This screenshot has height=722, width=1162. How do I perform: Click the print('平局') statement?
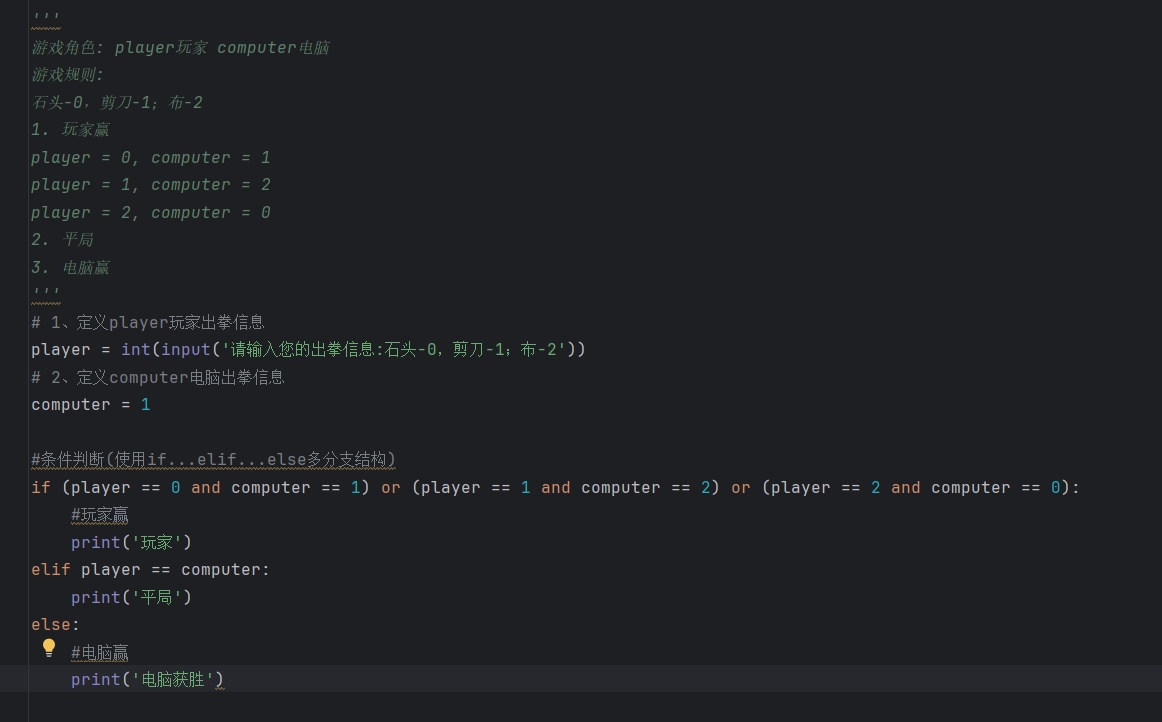131,597
